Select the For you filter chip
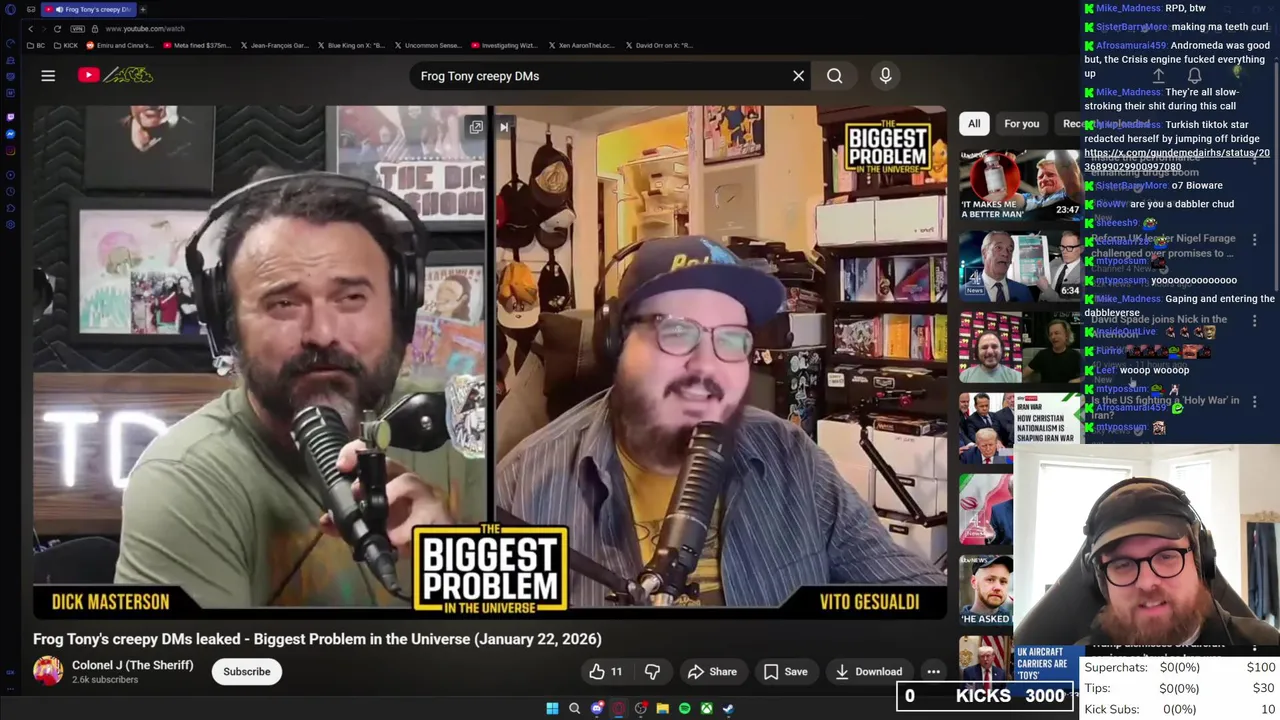The image size is (1280, 720). (x=1021, y=124)
